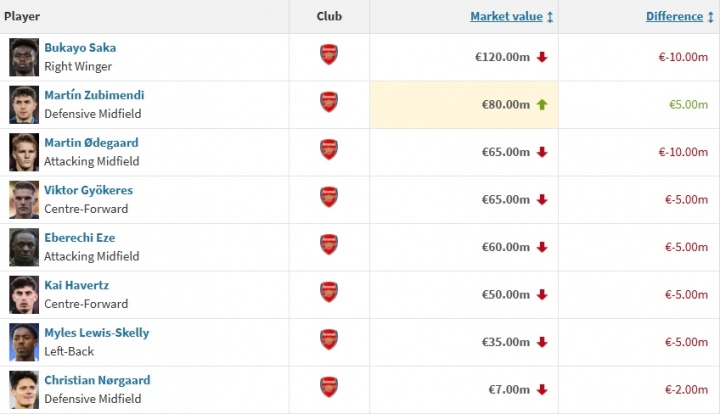
Task: Click Kai Havertz's portrait thumbnail
Action: (23, 294)
